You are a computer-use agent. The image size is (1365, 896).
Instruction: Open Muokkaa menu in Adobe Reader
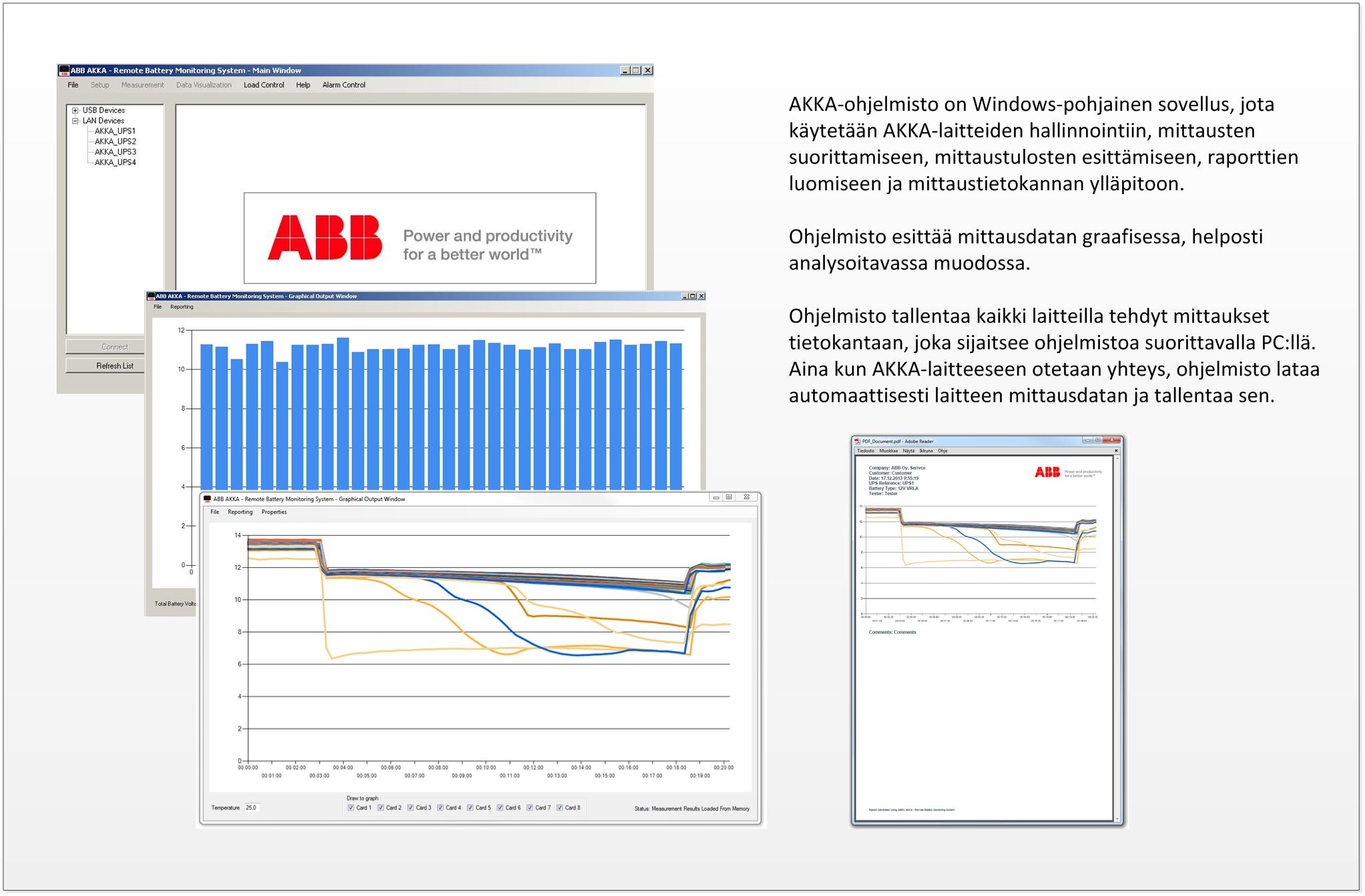coord(888,451)
